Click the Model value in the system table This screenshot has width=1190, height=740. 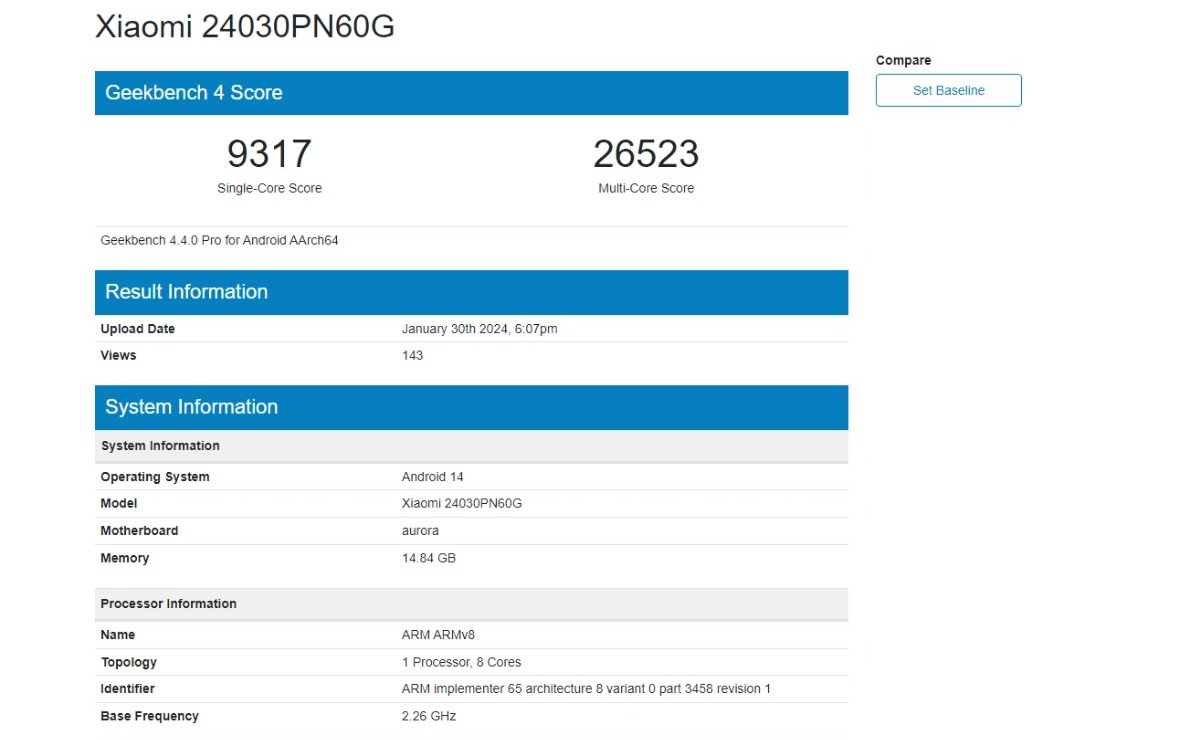click(x=461, y=503)
